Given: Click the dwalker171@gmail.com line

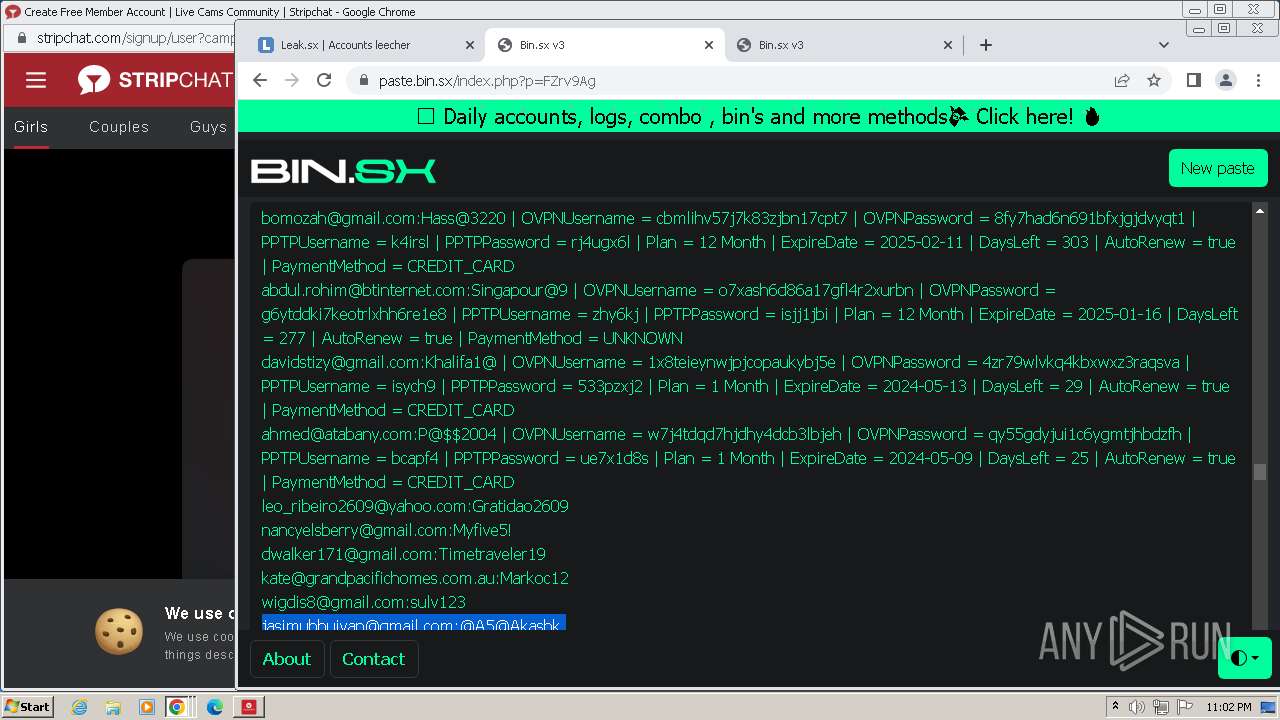Looking at the screenshot, I should pyautogui.click(x=403, y=554).
